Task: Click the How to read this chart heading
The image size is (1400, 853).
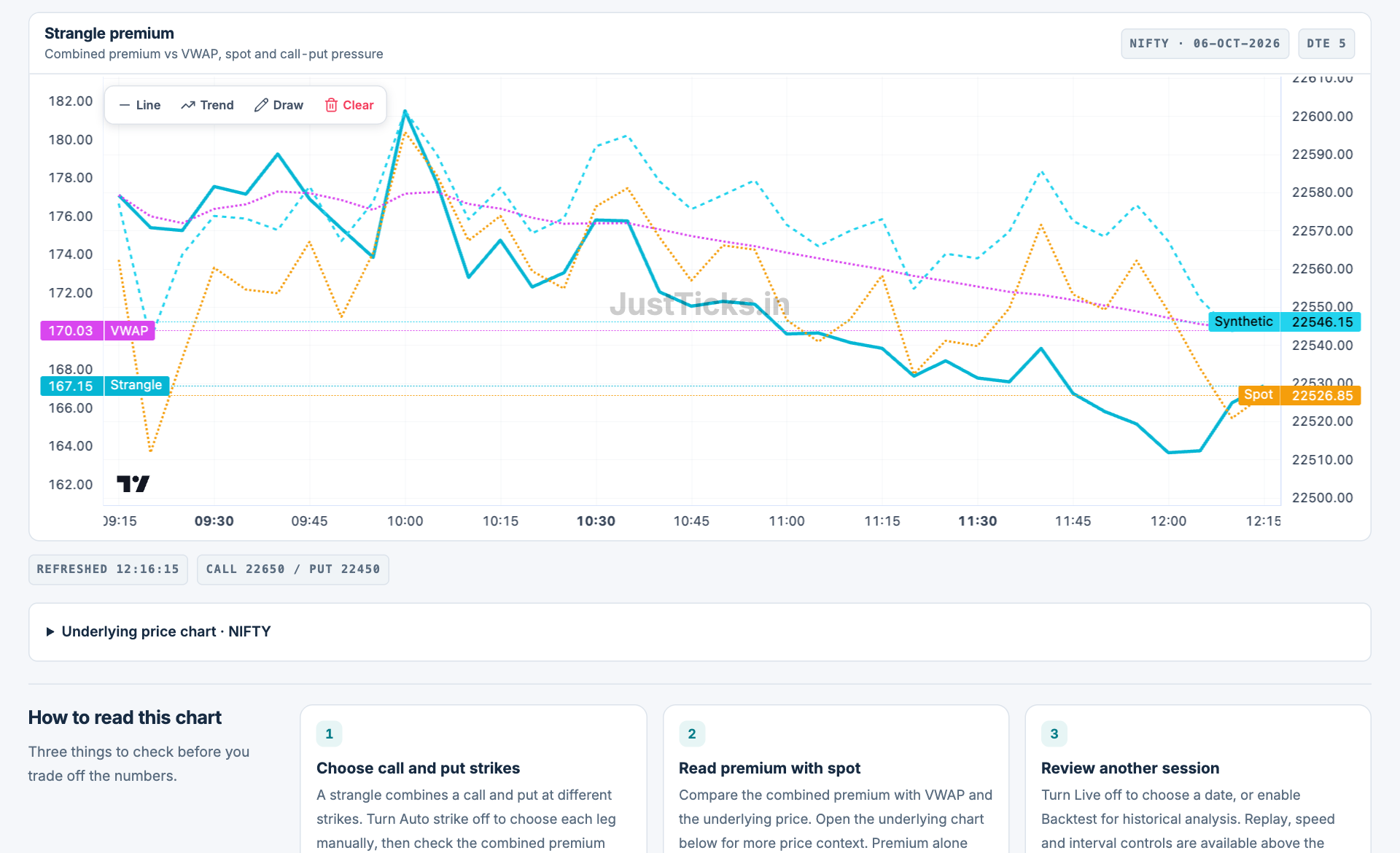Action: coord(125,717)
